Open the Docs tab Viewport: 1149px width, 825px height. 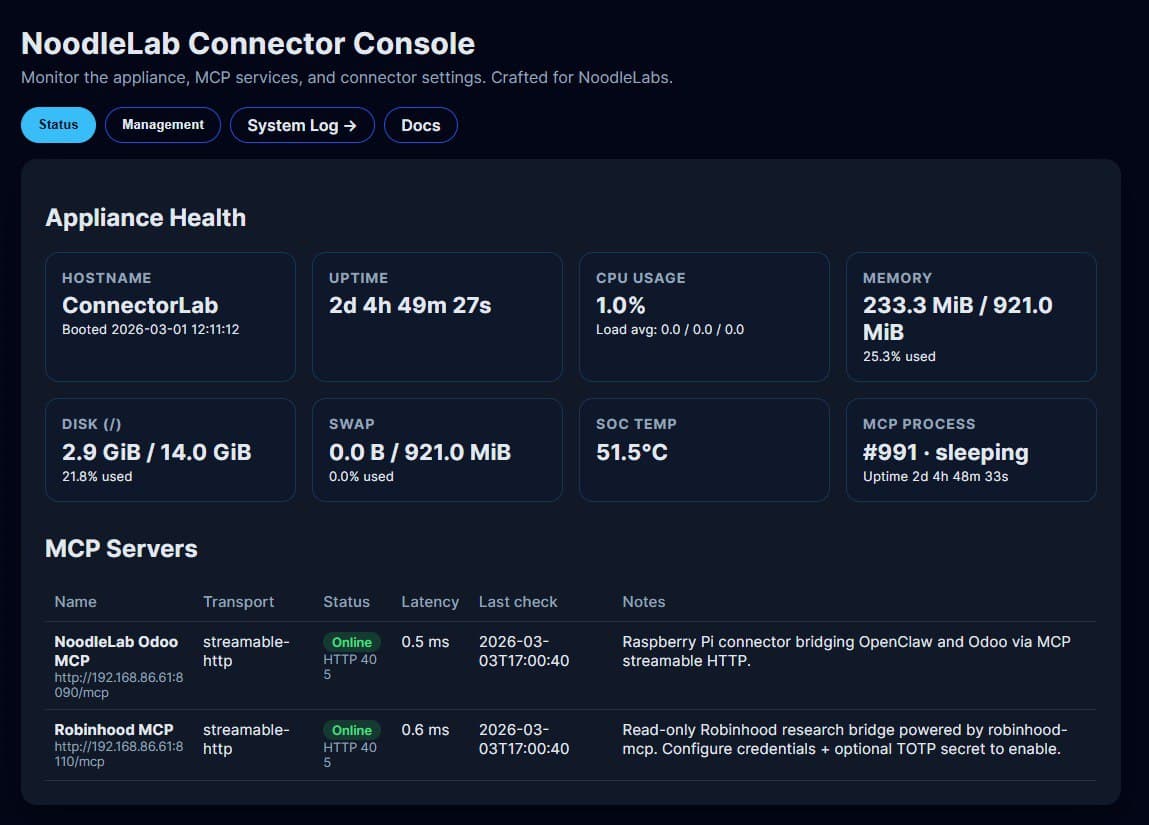tap(421, 125)
